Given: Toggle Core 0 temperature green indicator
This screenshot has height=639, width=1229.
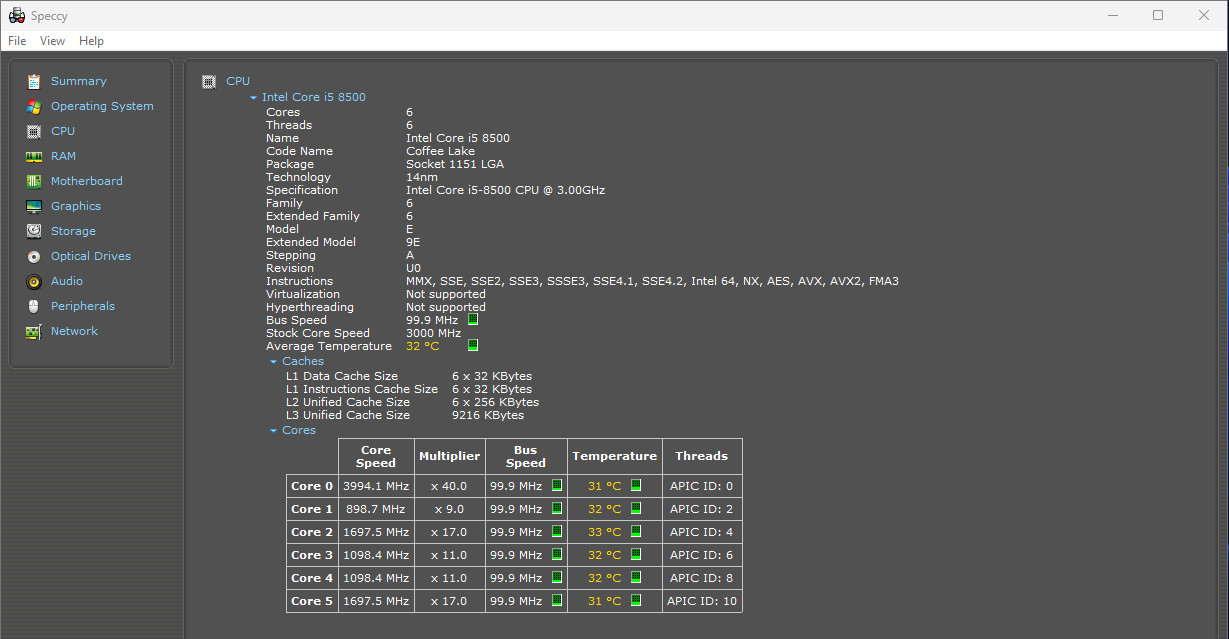Looking at the screenshot, I should 636,486.
